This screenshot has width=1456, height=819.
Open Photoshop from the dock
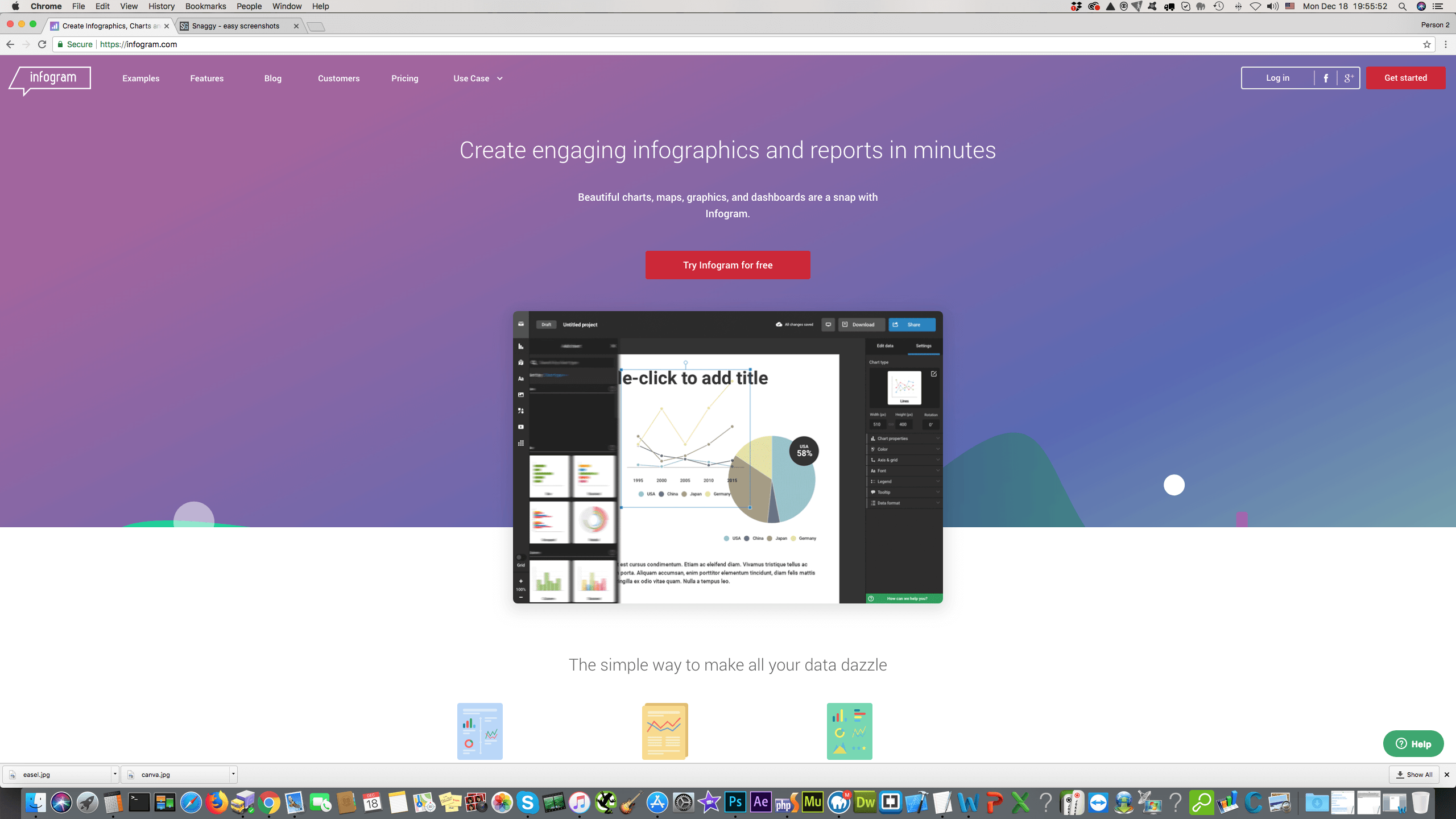point(735,803)
